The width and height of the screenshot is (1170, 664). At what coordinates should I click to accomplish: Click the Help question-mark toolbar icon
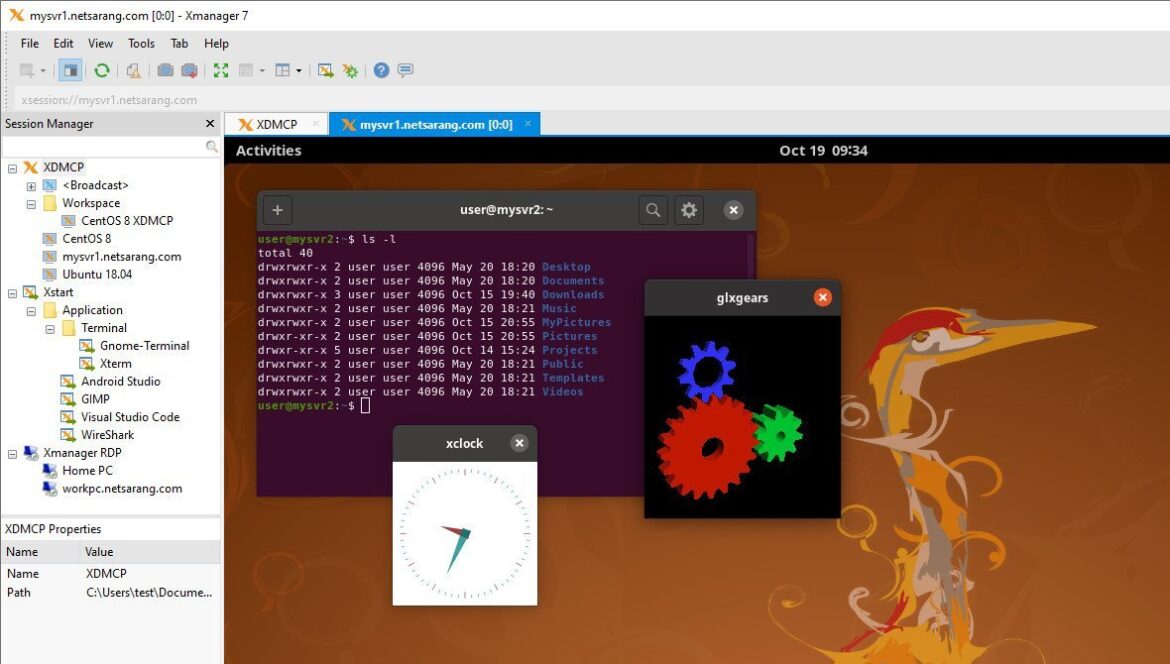pyautogui.click(x=382, y=70)
